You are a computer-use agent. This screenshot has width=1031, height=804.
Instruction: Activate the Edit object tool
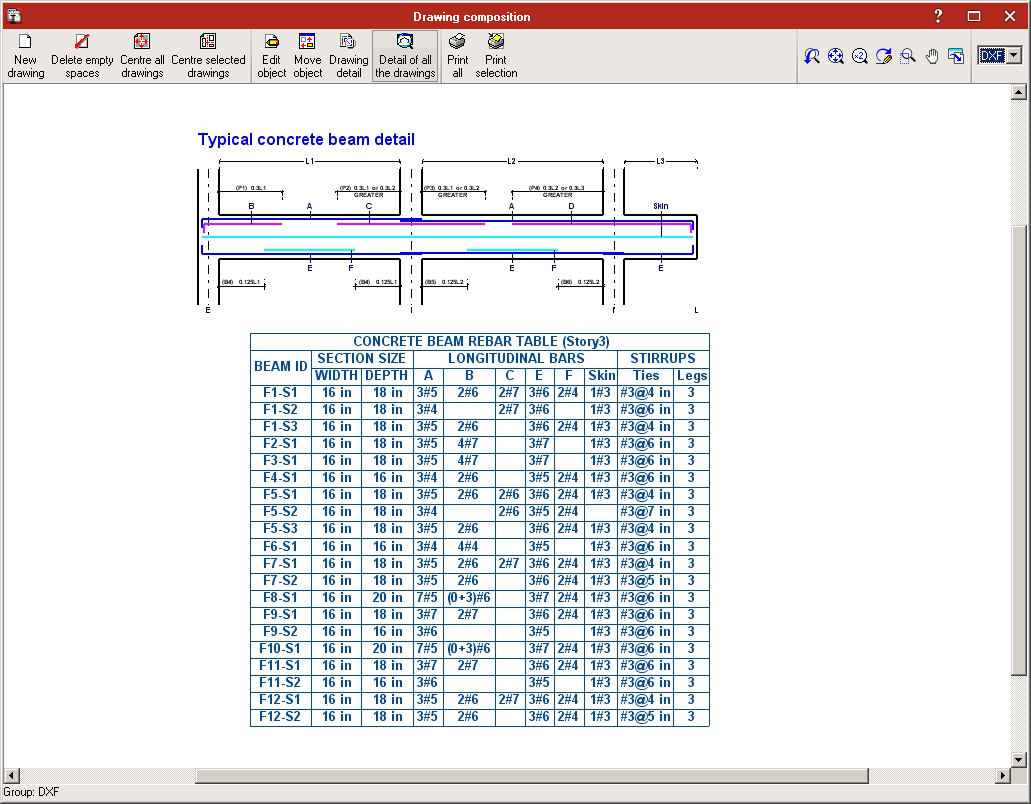coord(272,57)
